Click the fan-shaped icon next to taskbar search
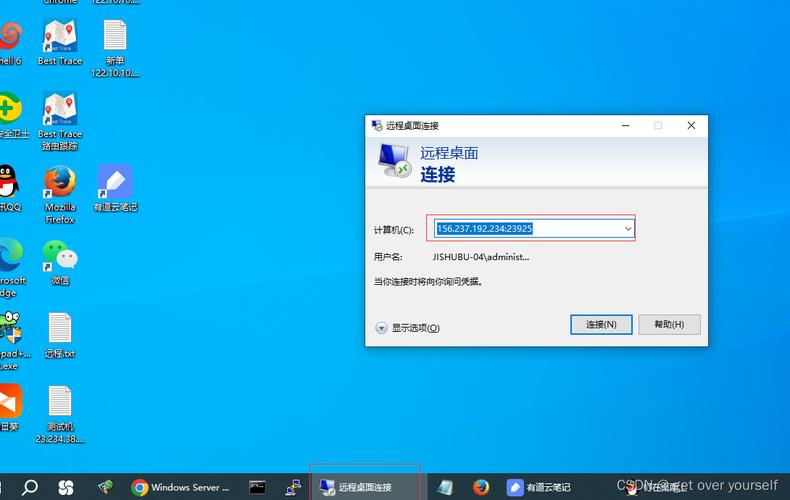The image size is (790, 500). (x=66, y=487)
